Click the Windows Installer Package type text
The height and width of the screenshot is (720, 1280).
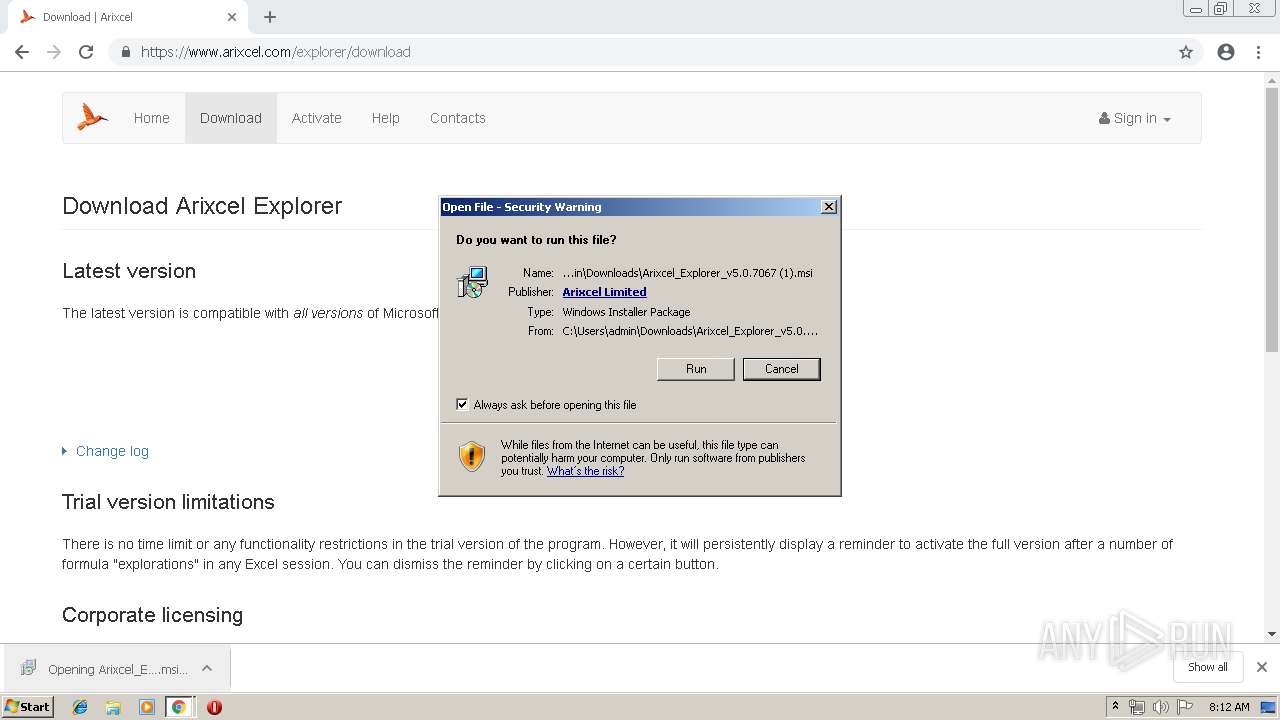pyautogui.click(x=626, y=312)
